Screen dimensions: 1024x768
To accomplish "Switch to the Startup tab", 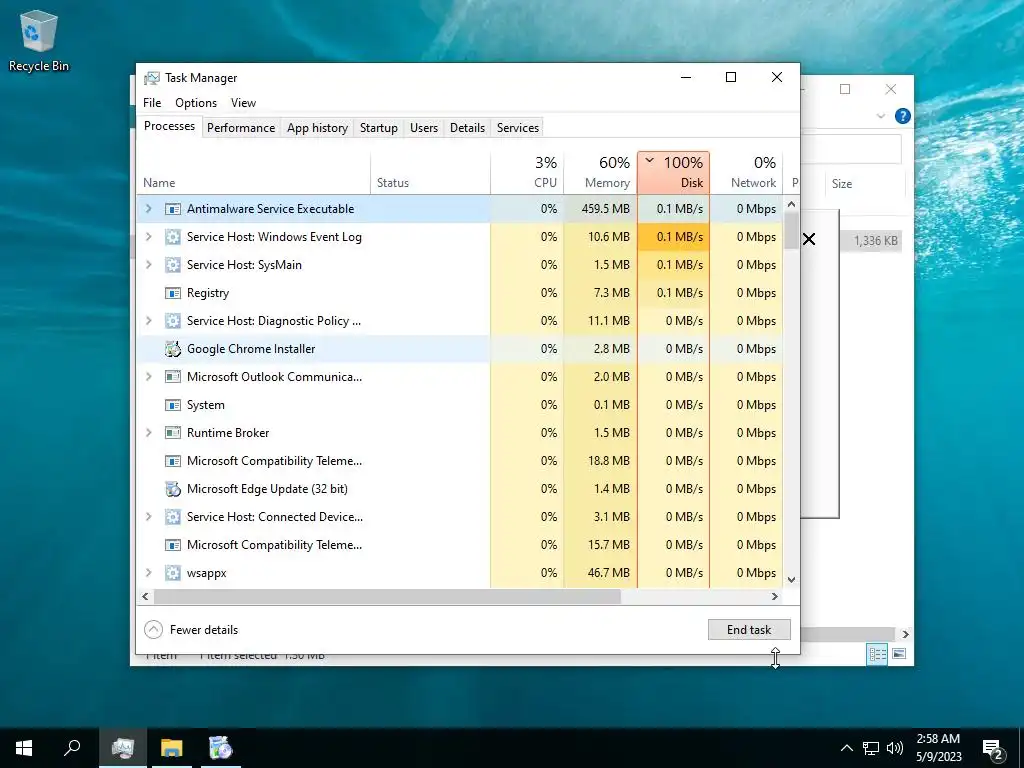I will coord(379,128).
